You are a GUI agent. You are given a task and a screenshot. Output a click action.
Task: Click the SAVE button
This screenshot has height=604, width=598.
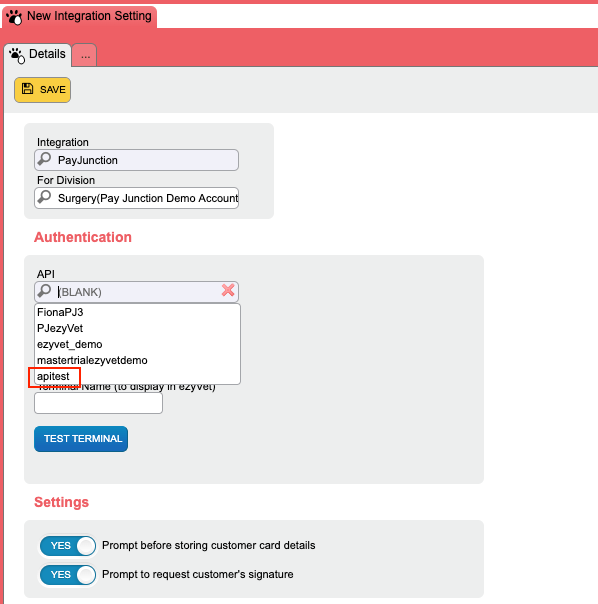pos(42,90)
